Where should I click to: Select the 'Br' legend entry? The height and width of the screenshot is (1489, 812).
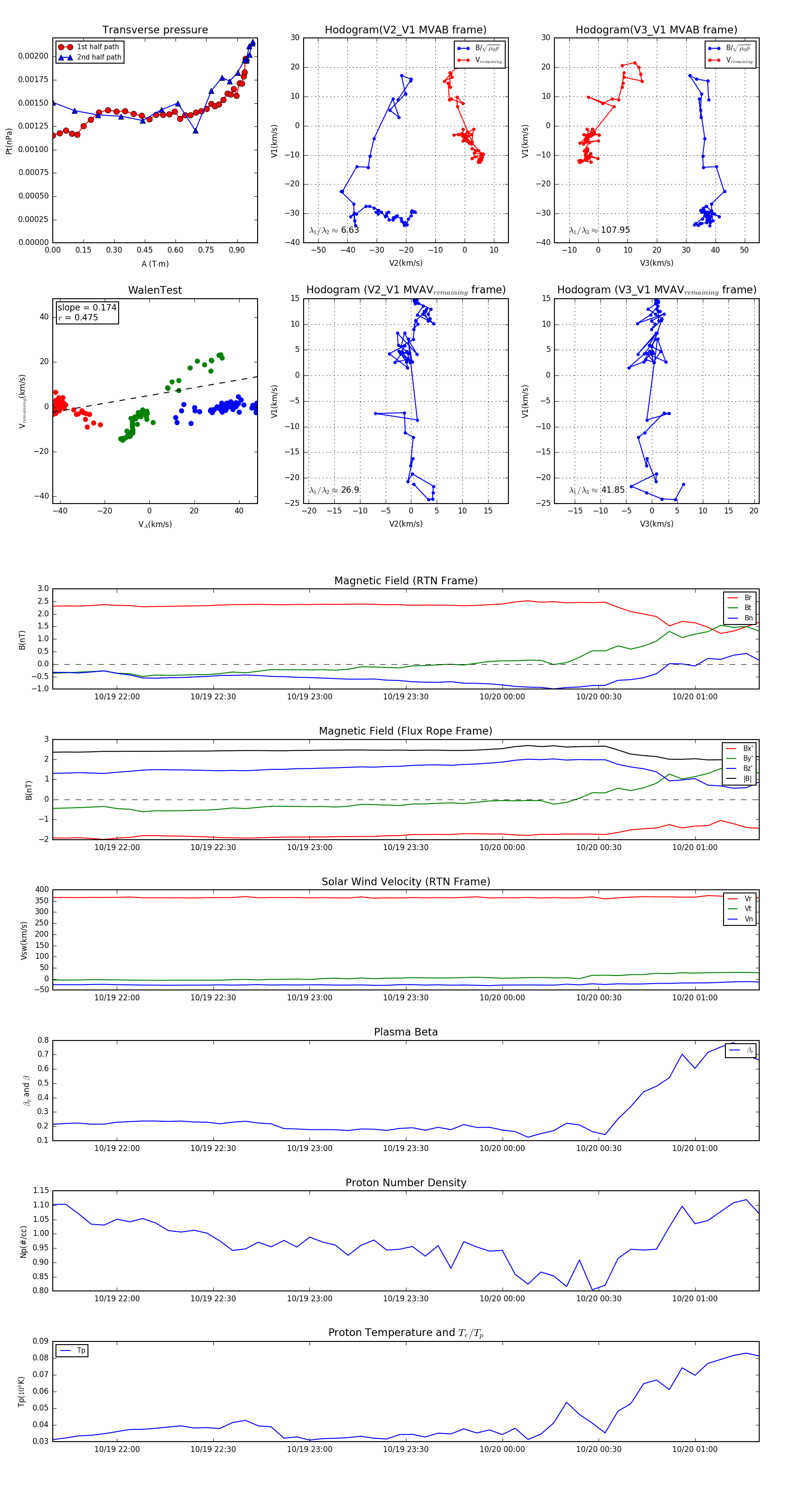[x=740, y=598]
